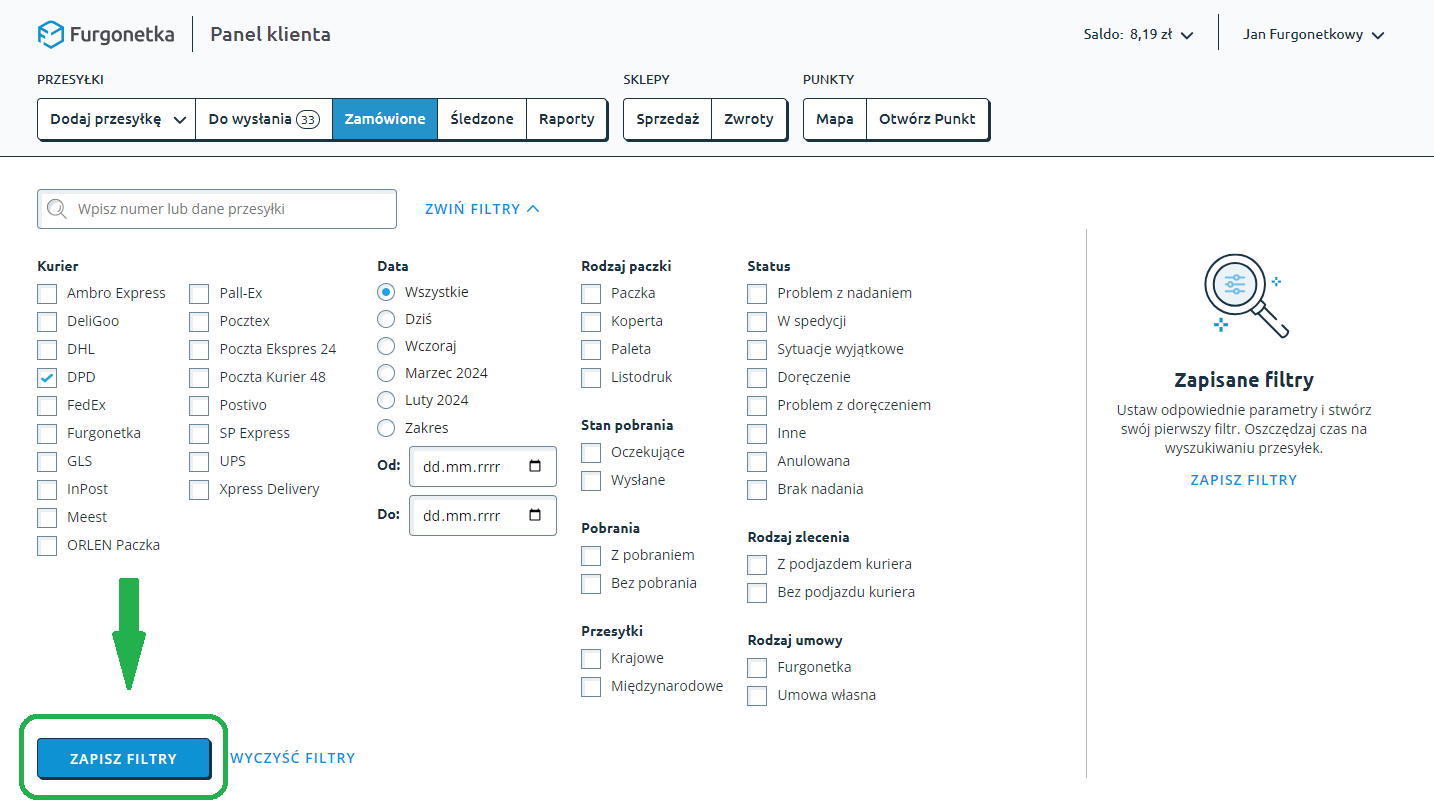Select the Wczoraj date radio button
This screenshot has height=801, width=1434.
(x=386, y=346)
